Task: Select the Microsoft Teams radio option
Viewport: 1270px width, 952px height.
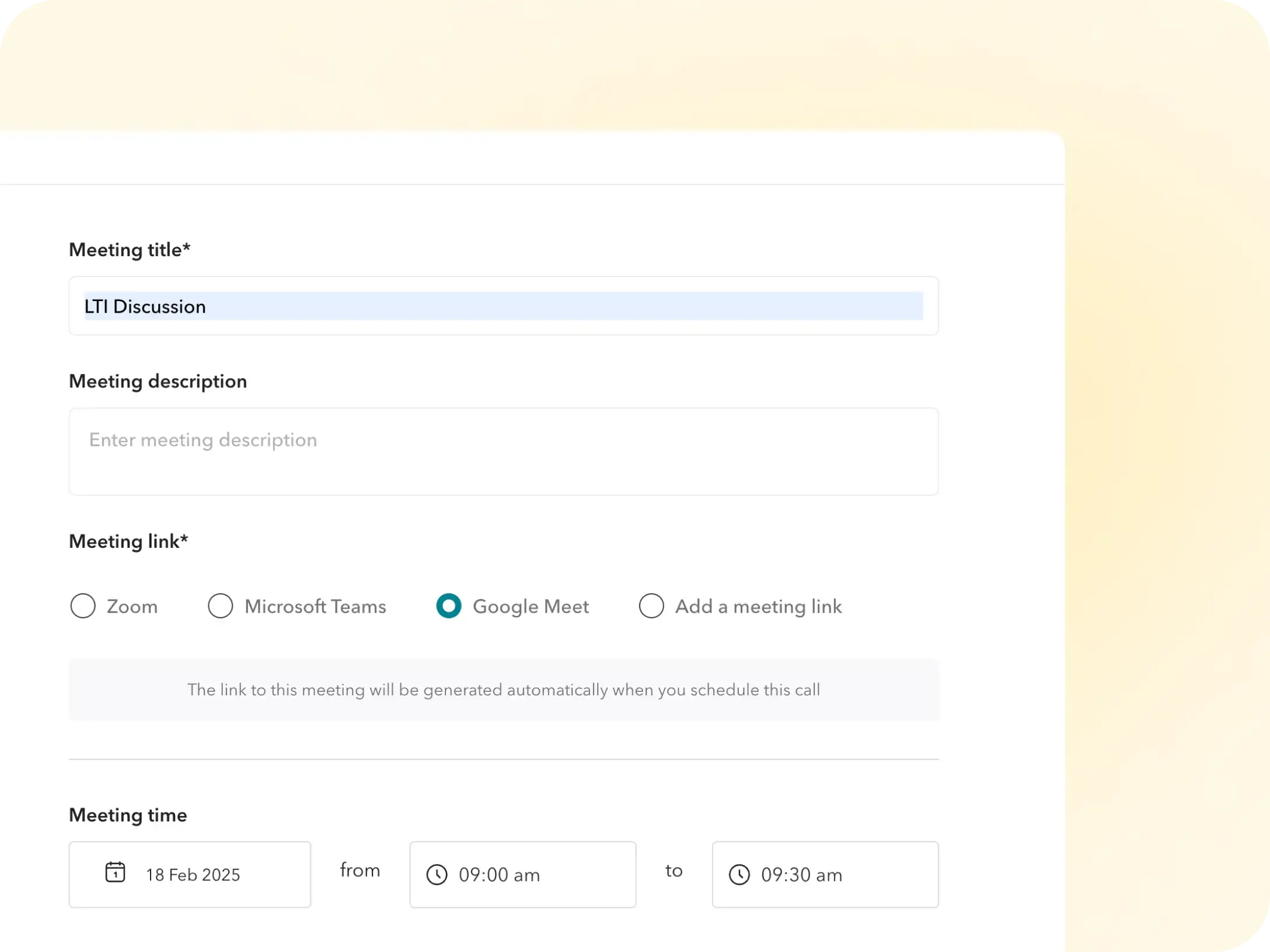Action: [x=221, y=606]
